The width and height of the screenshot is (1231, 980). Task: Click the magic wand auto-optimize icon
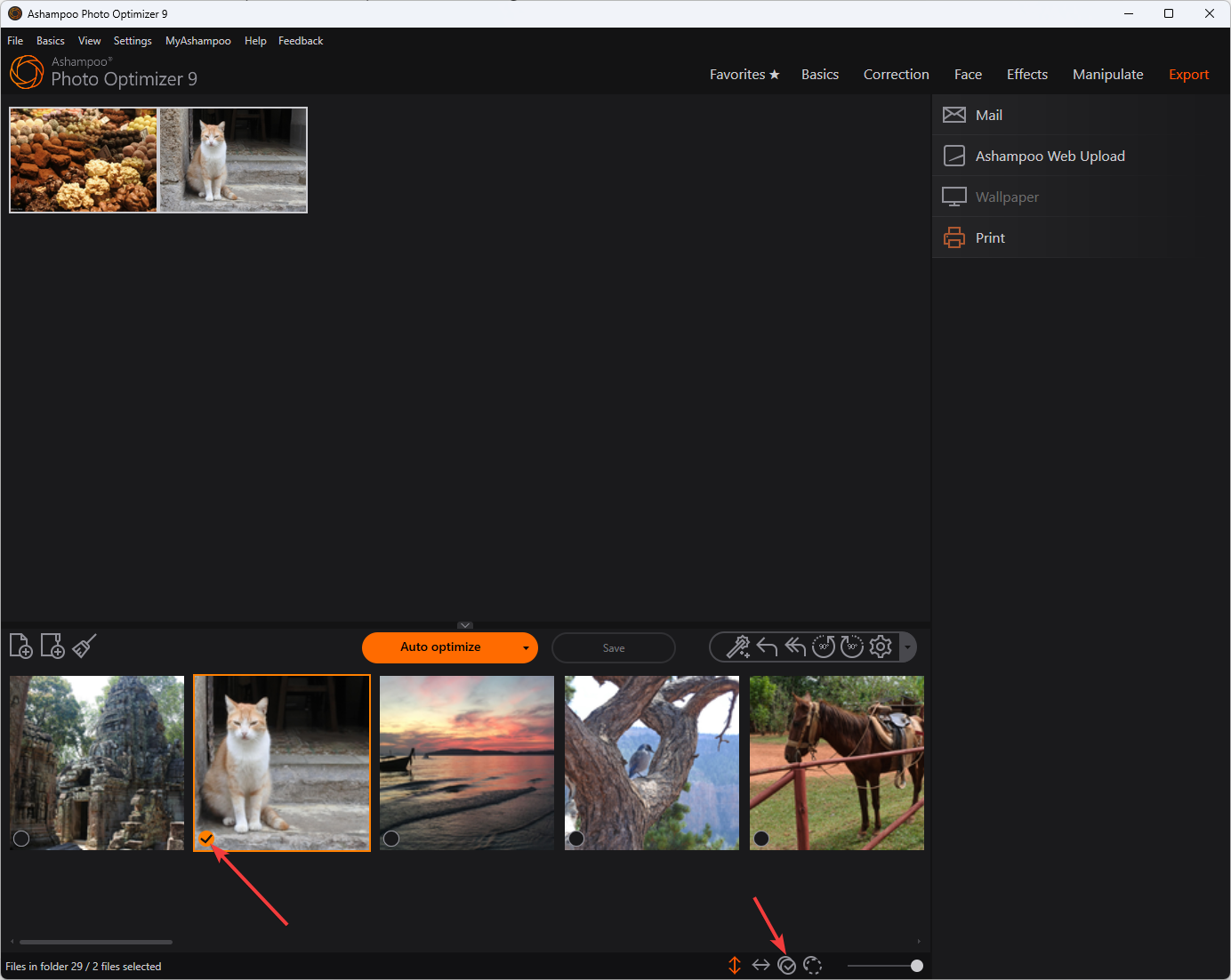point(737,647)
